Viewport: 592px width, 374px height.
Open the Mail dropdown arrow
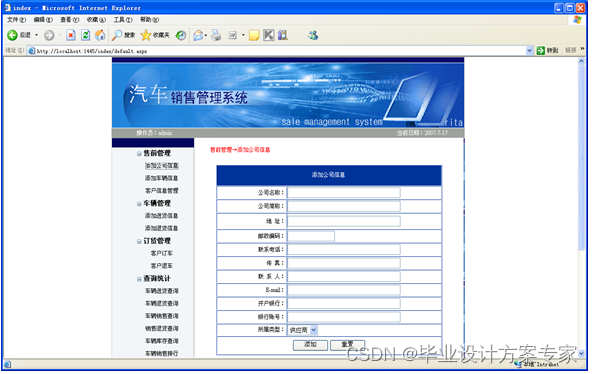206,35
